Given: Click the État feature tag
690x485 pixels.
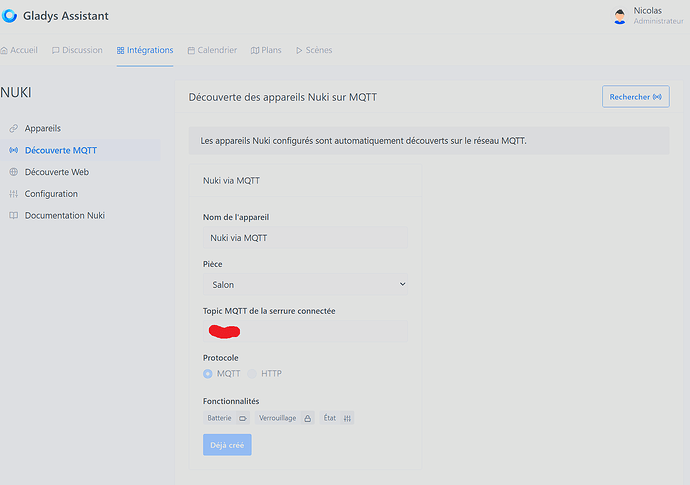Looking at the screenshot, I should coord(337,418).
